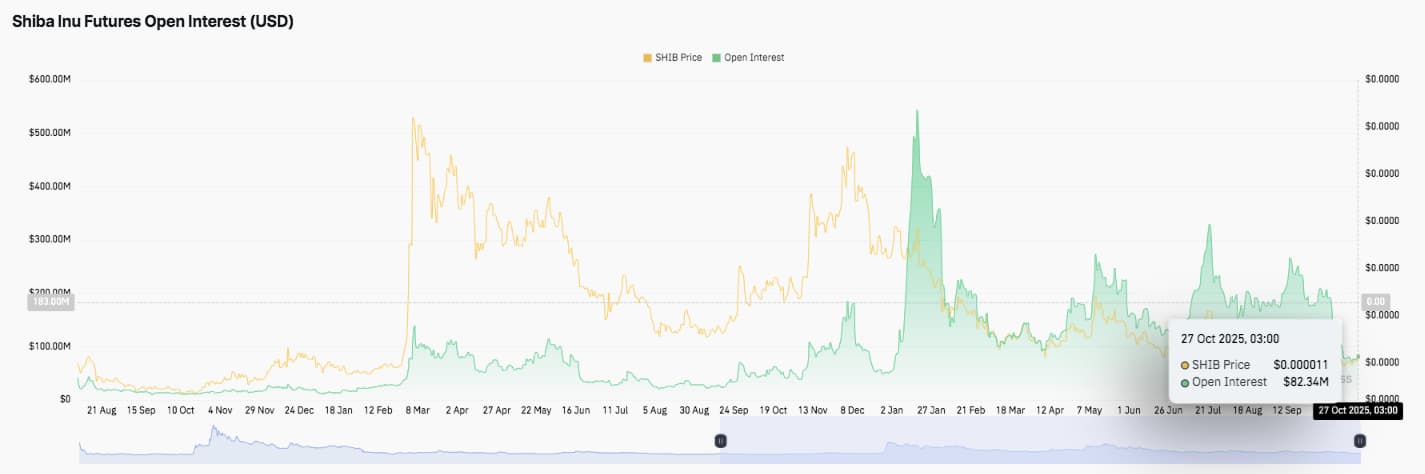Click the $82.34M tooltip value
1425x474 pixels.
click(x=1305, y=382)
